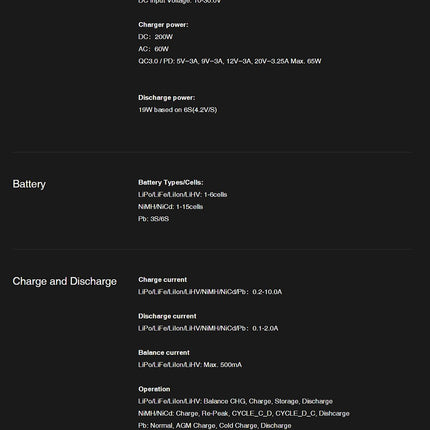The width and height of the screenshot is (430, 430).
Task: Select the LiPo/LiFe/LiIon/LiHV 1-6cells line
Action: [183, 195]
